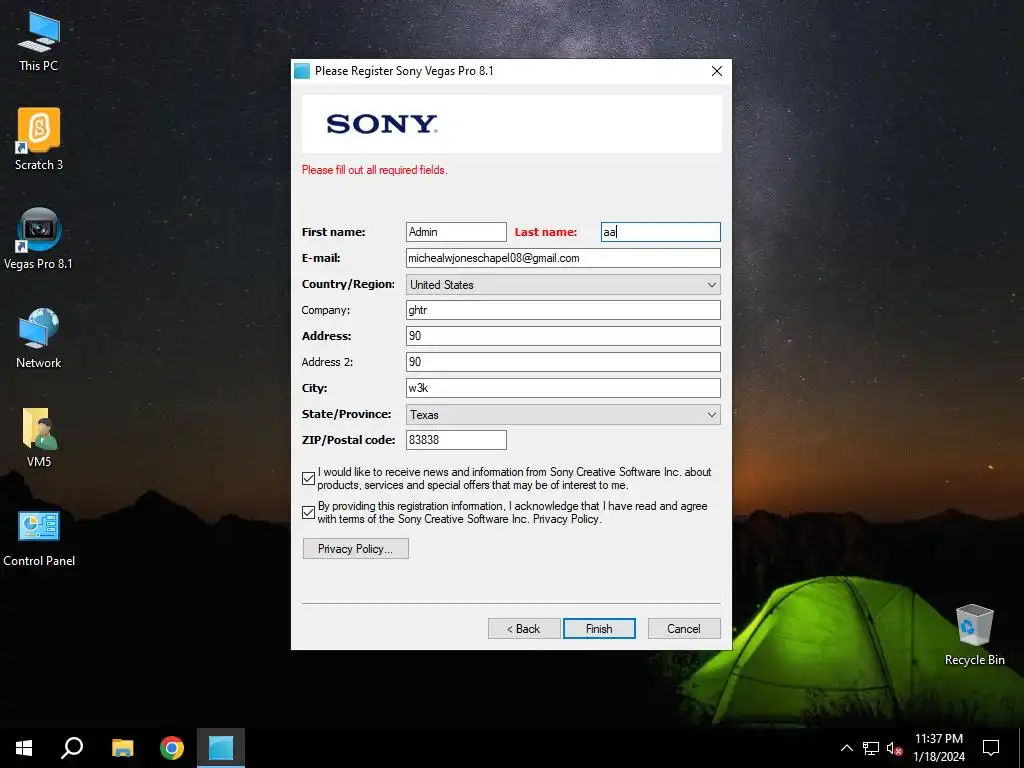Open the Action Center notifications icon

pyautogui.click(x=991, y=748)
